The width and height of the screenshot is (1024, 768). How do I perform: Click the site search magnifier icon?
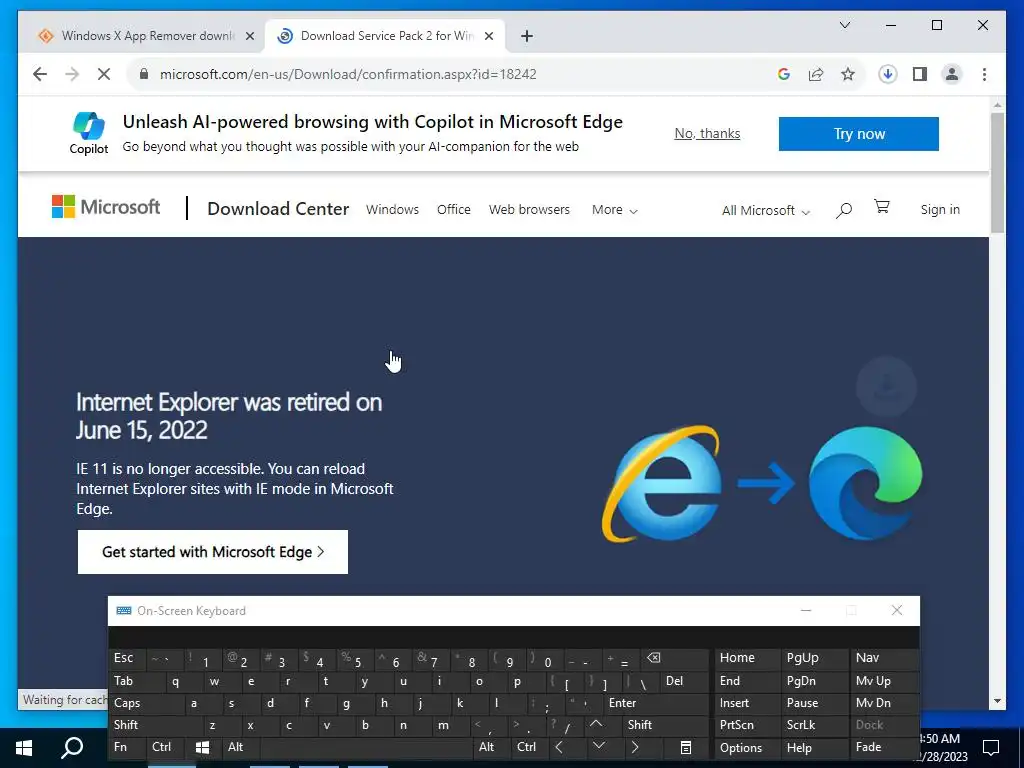(844, 210)
